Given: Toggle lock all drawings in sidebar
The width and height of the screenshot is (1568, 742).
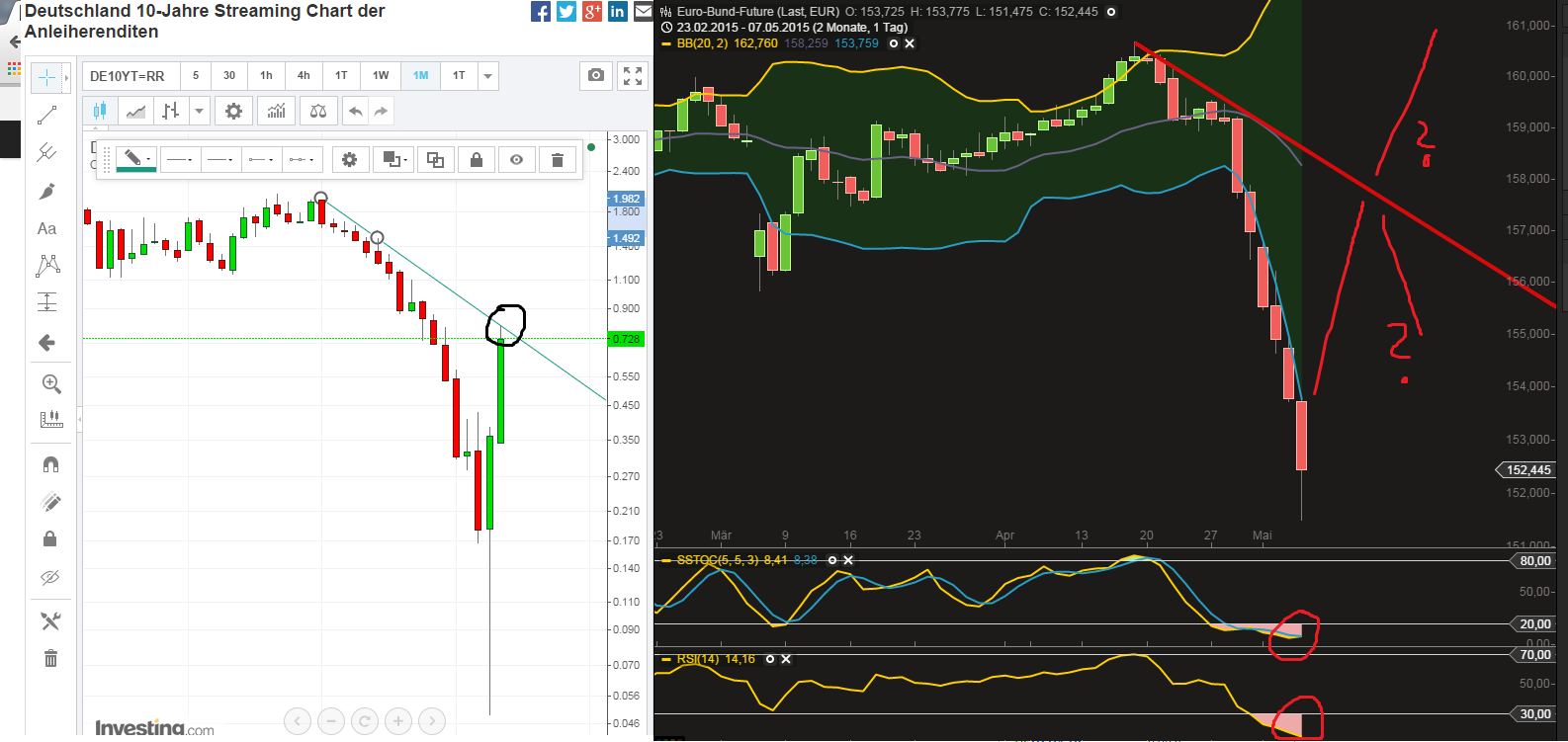Looking at the screenshot, I should (50, 538).
